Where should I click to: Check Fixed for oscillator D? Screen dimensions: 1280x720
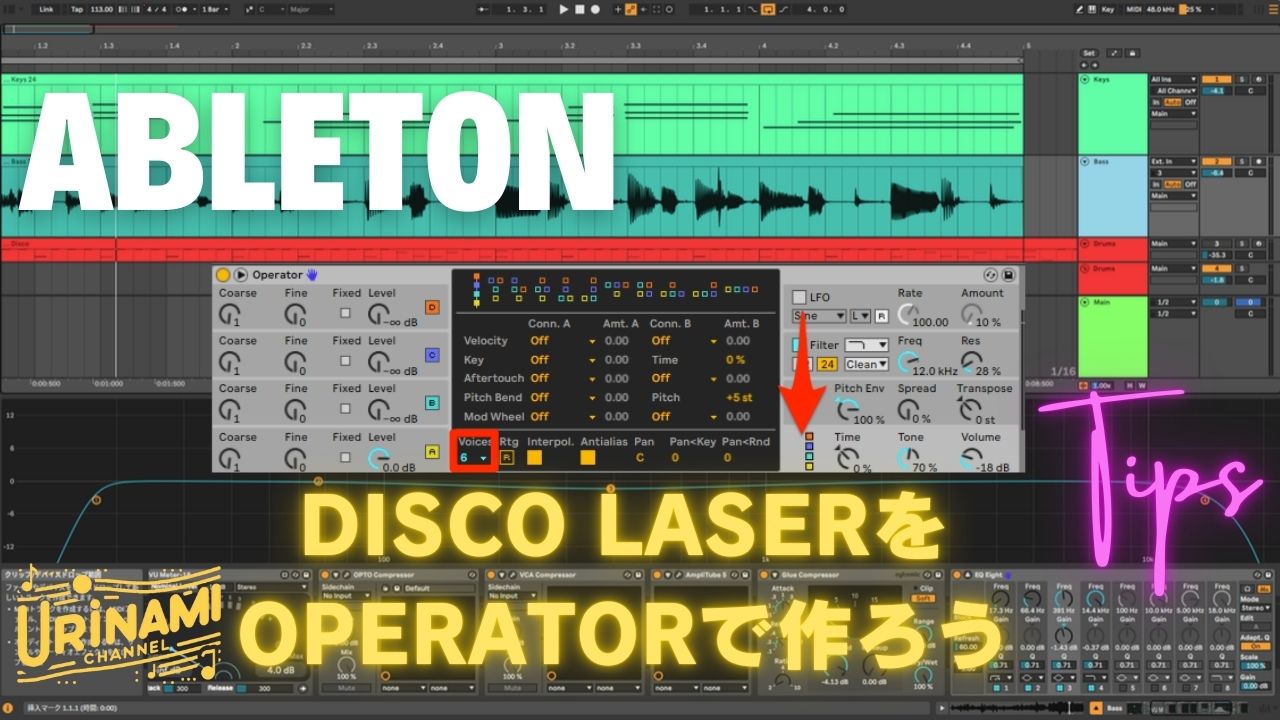(x=346, y=313)
